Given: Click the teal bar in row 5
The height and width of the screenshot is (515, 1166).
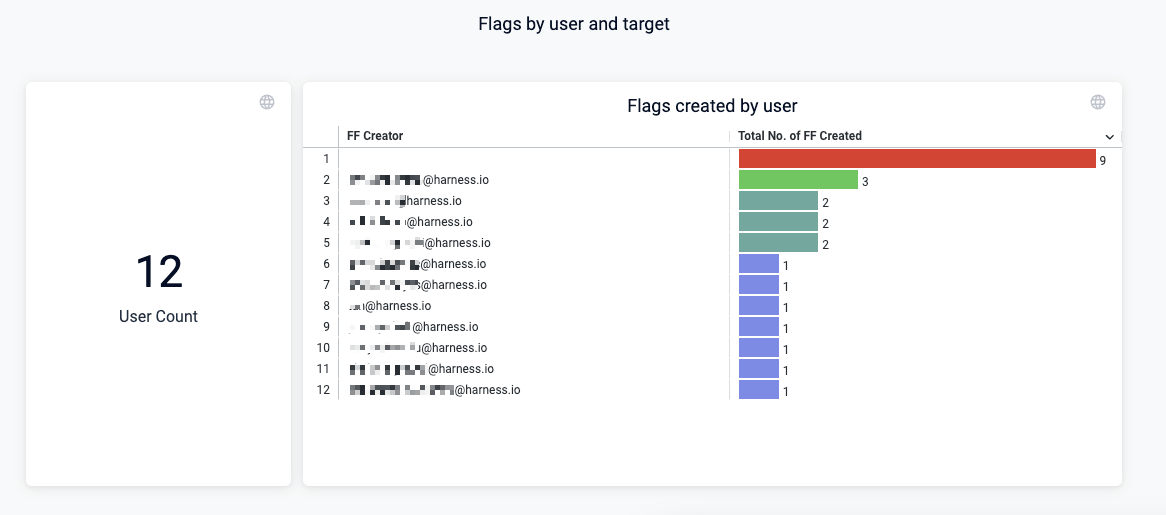Looking at the screenshot, I should pos(778,243).
